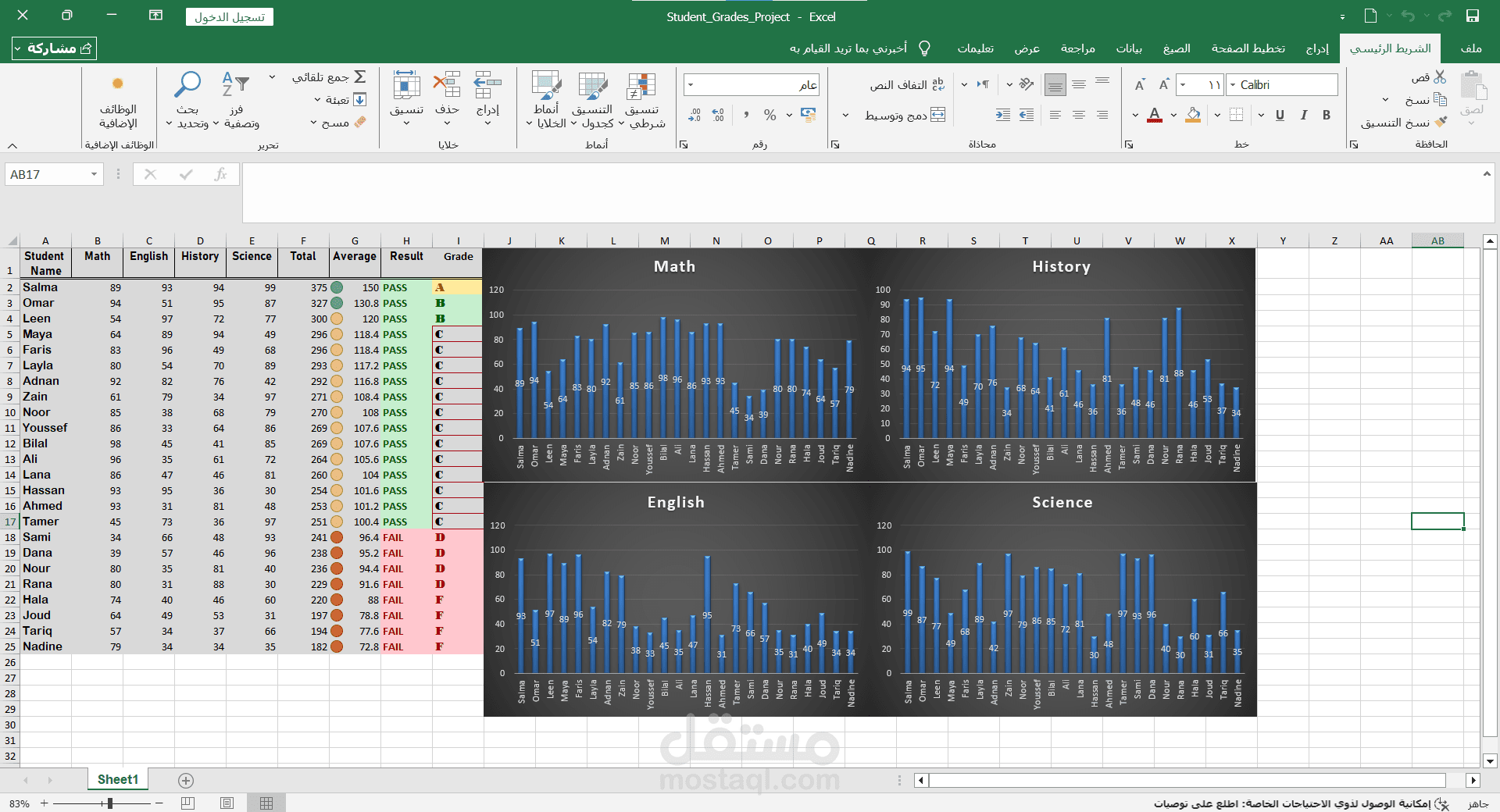The image size is (1500, 812).
Task: Open the Sheet1 worksheet tab
Action: tap(118, 779)
